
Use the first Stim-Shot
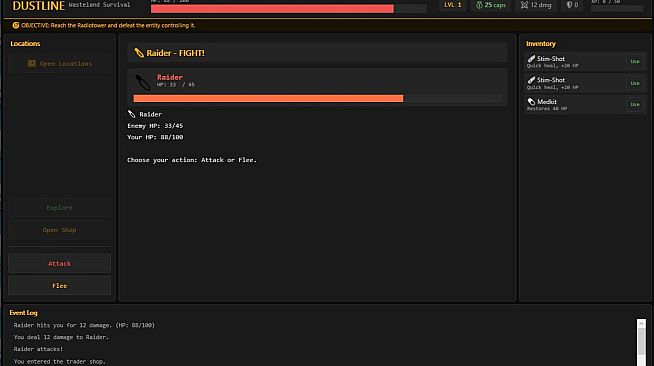coord(634,61)
